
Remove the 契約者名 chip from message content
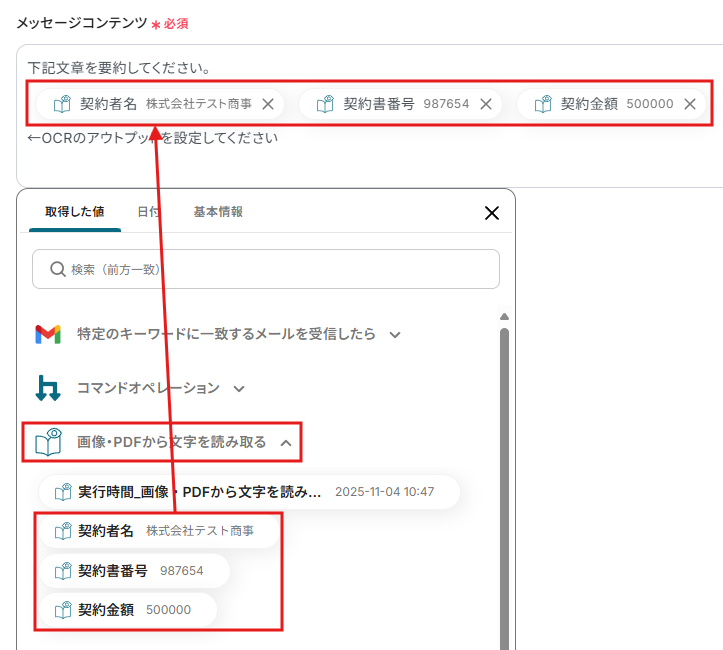click(267, 104)
